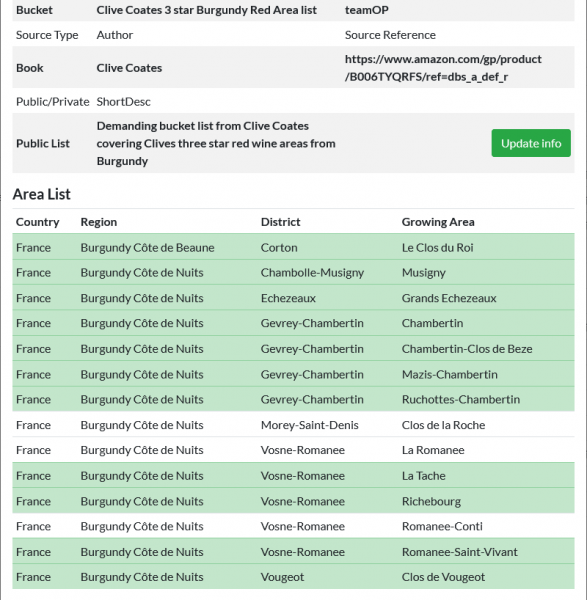Click Burgundy Côte de Beaune region cell
587x600 pixels.
147,248
